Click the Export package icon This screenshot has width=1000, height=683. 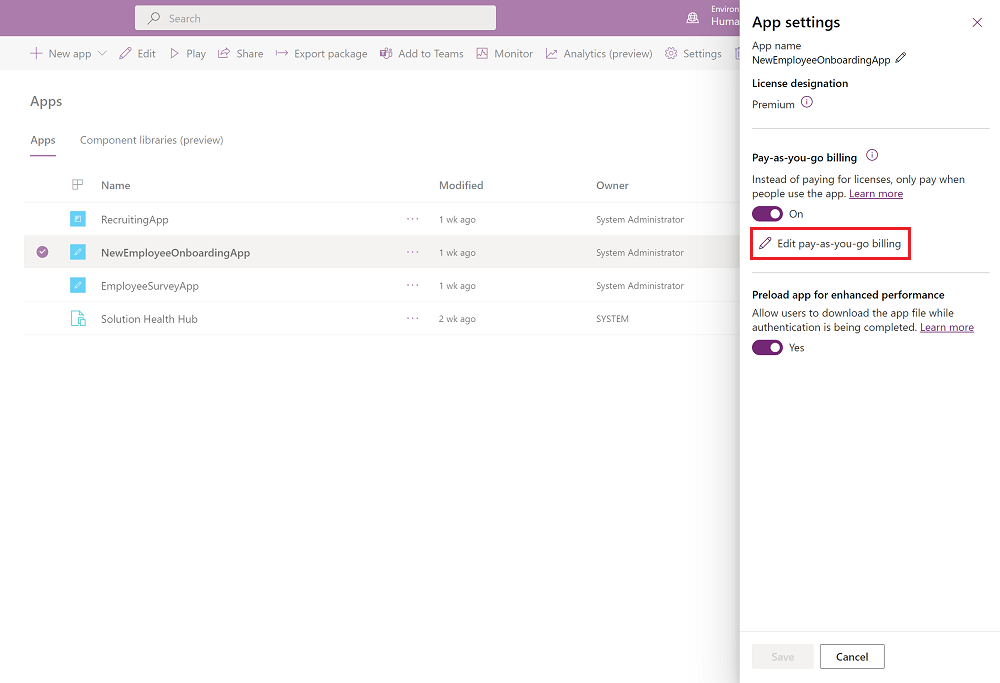tap(281, 53)
